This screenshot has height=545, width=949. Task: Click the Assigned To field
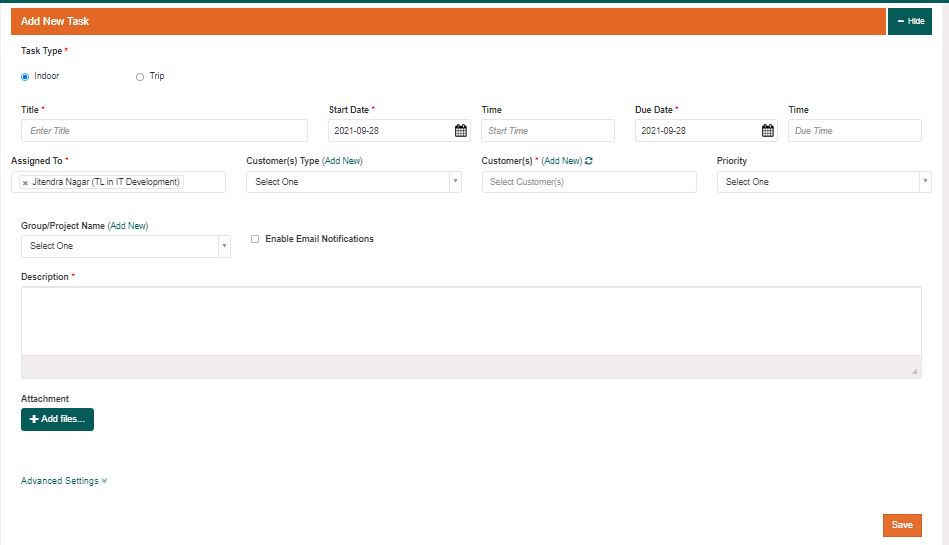(118, 182)
